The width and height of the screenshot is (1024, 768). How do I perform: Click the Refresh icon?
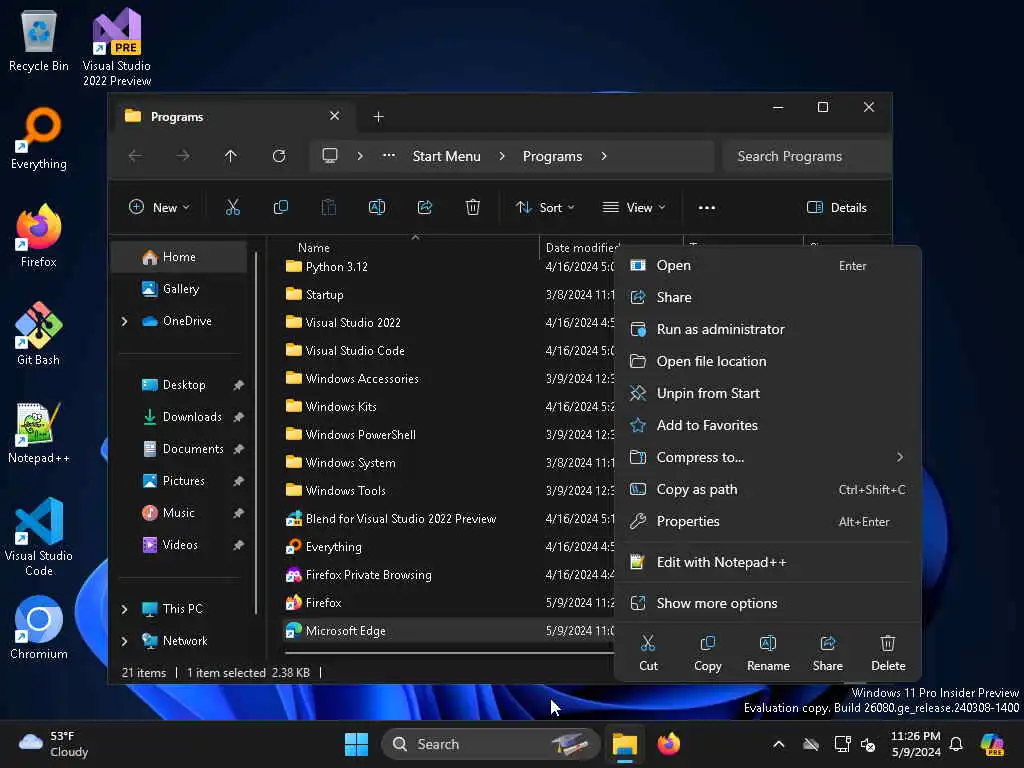pos(279,156)
